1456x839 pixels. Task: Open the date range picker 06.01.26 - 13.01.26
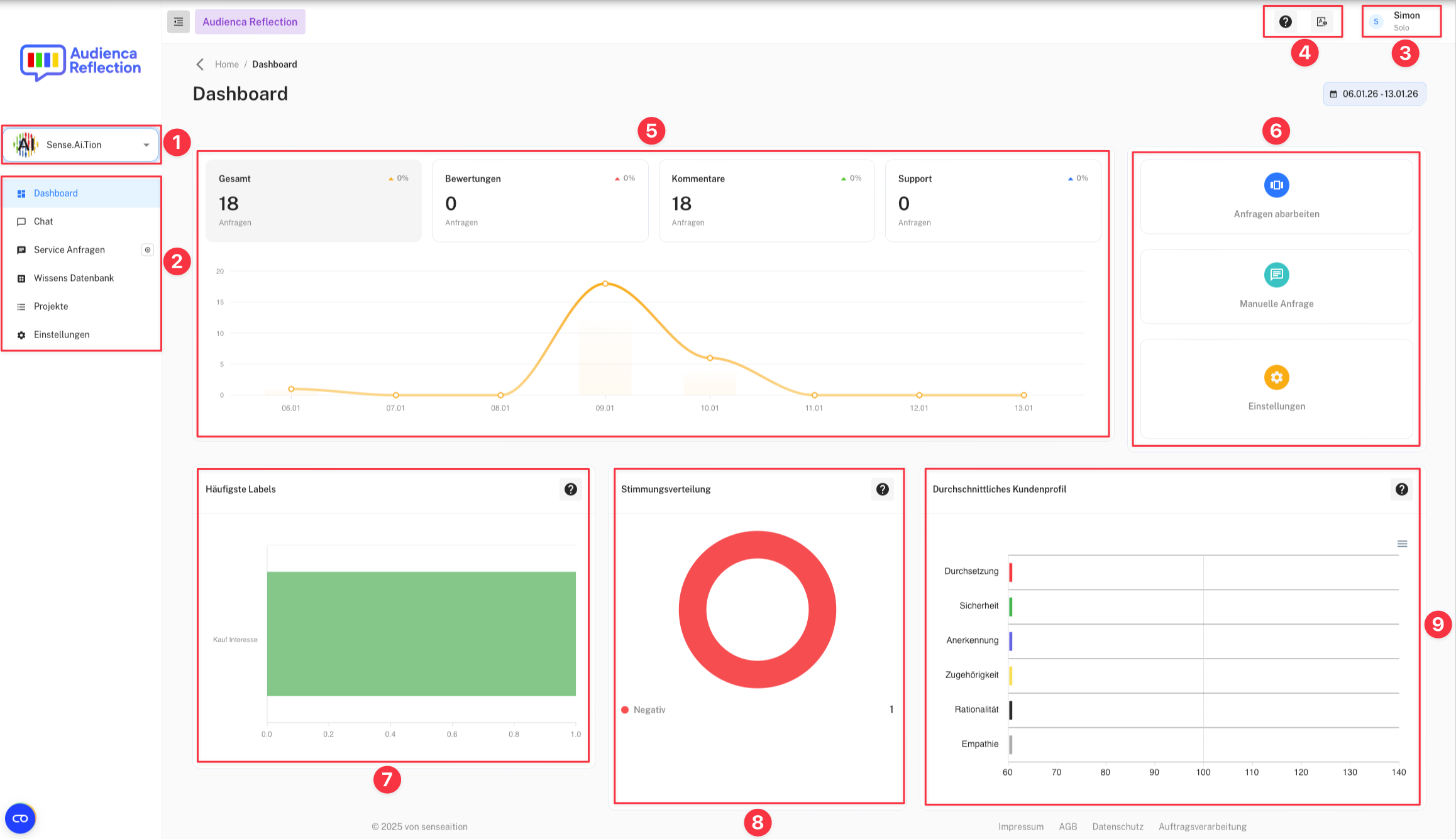(x=1374, y=93)
